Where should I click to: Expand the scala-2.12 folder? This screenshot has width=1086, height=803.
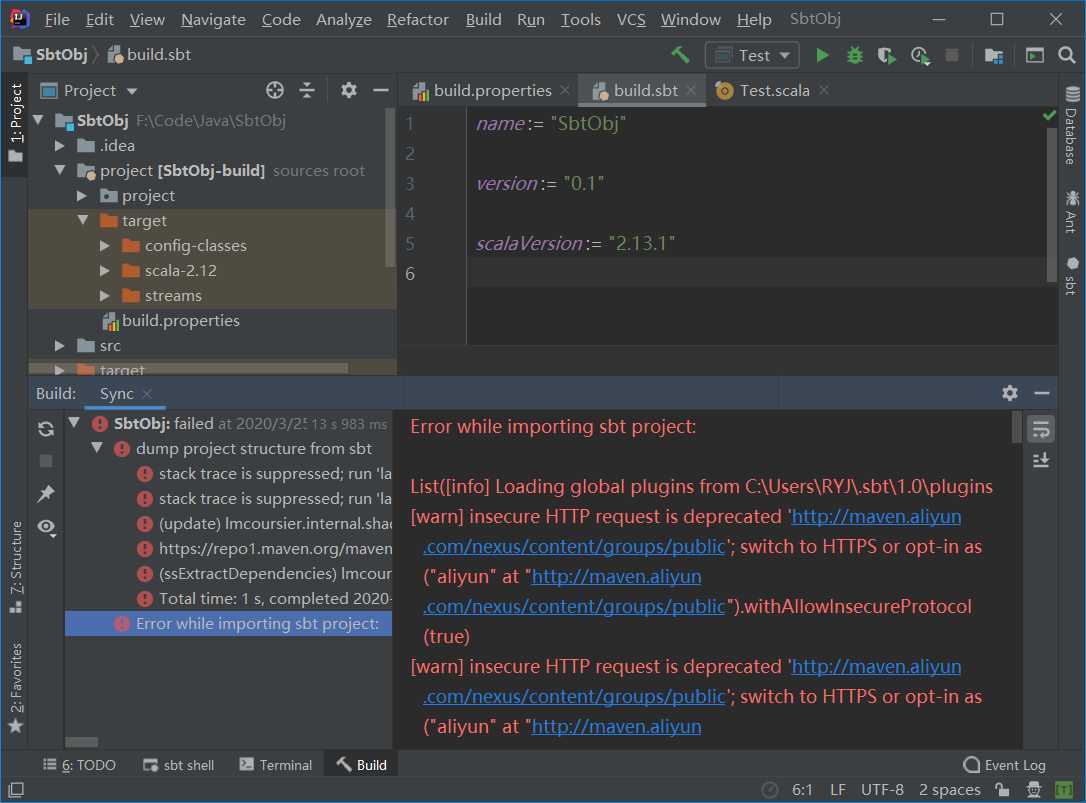(105, 270)
